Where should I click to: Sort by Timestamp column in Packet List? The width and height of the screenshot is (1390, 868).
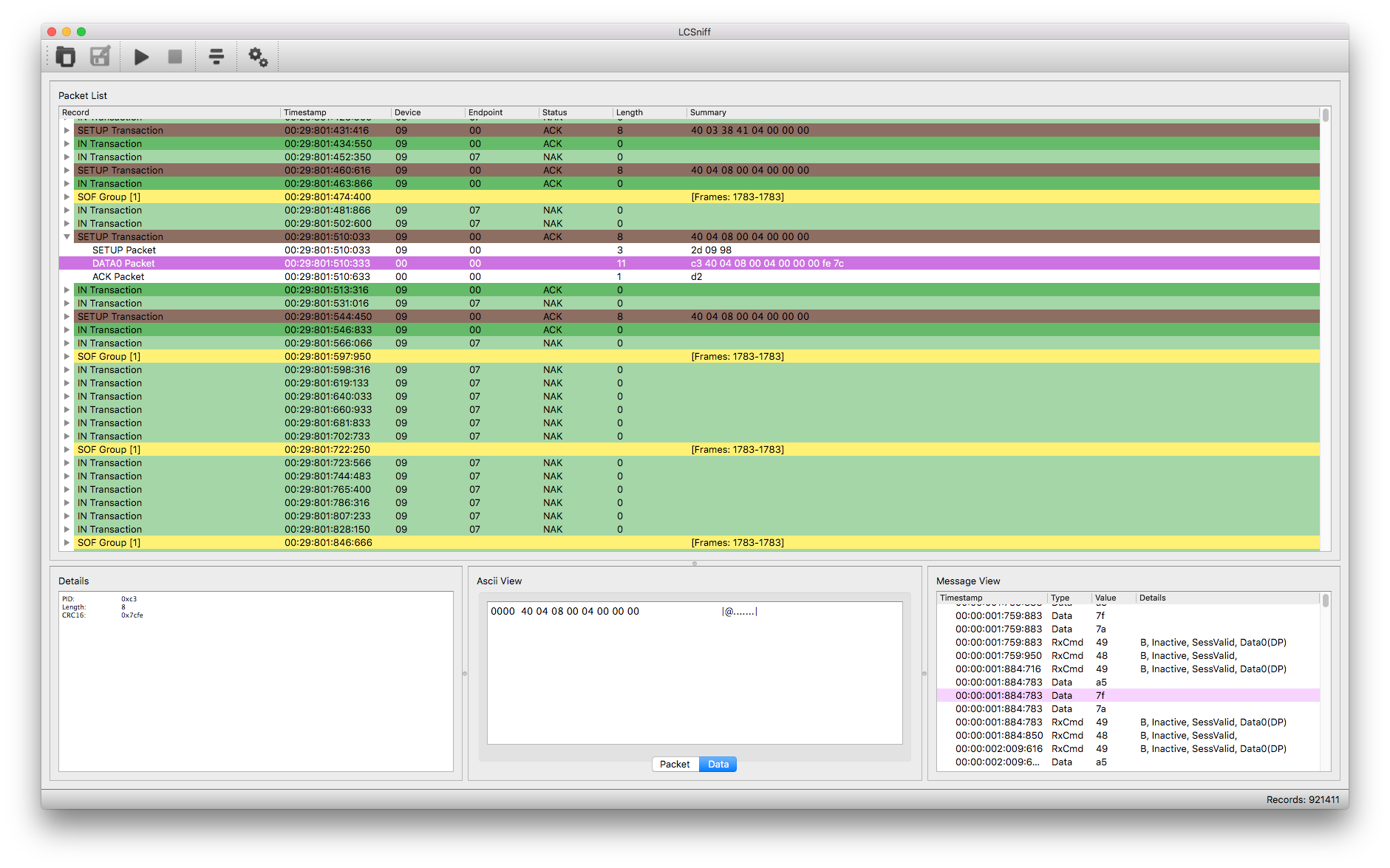point(336,112)
